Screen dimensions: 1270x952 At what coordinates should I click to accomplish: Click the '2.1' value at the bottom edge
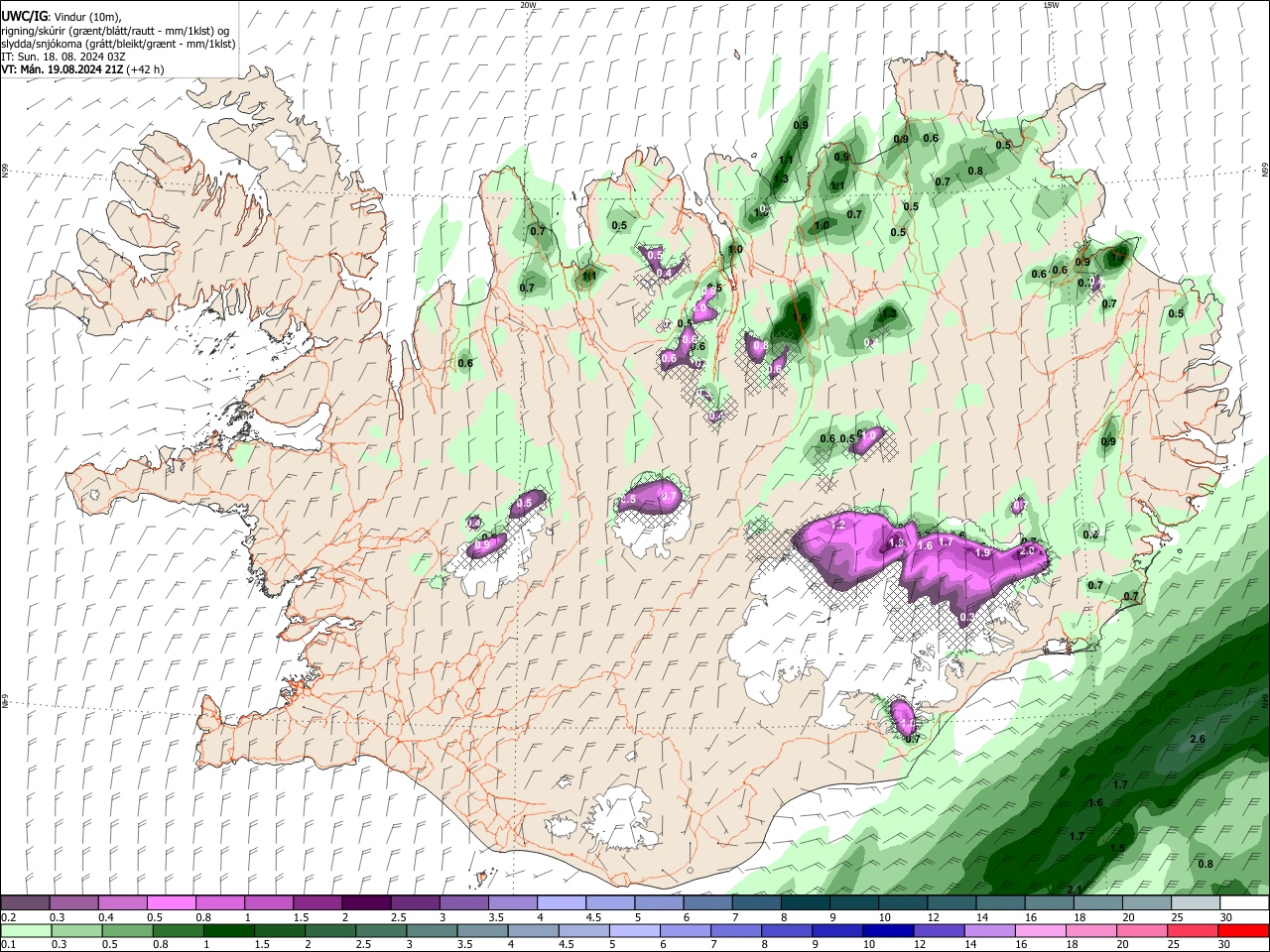[x=1074, y=890]
